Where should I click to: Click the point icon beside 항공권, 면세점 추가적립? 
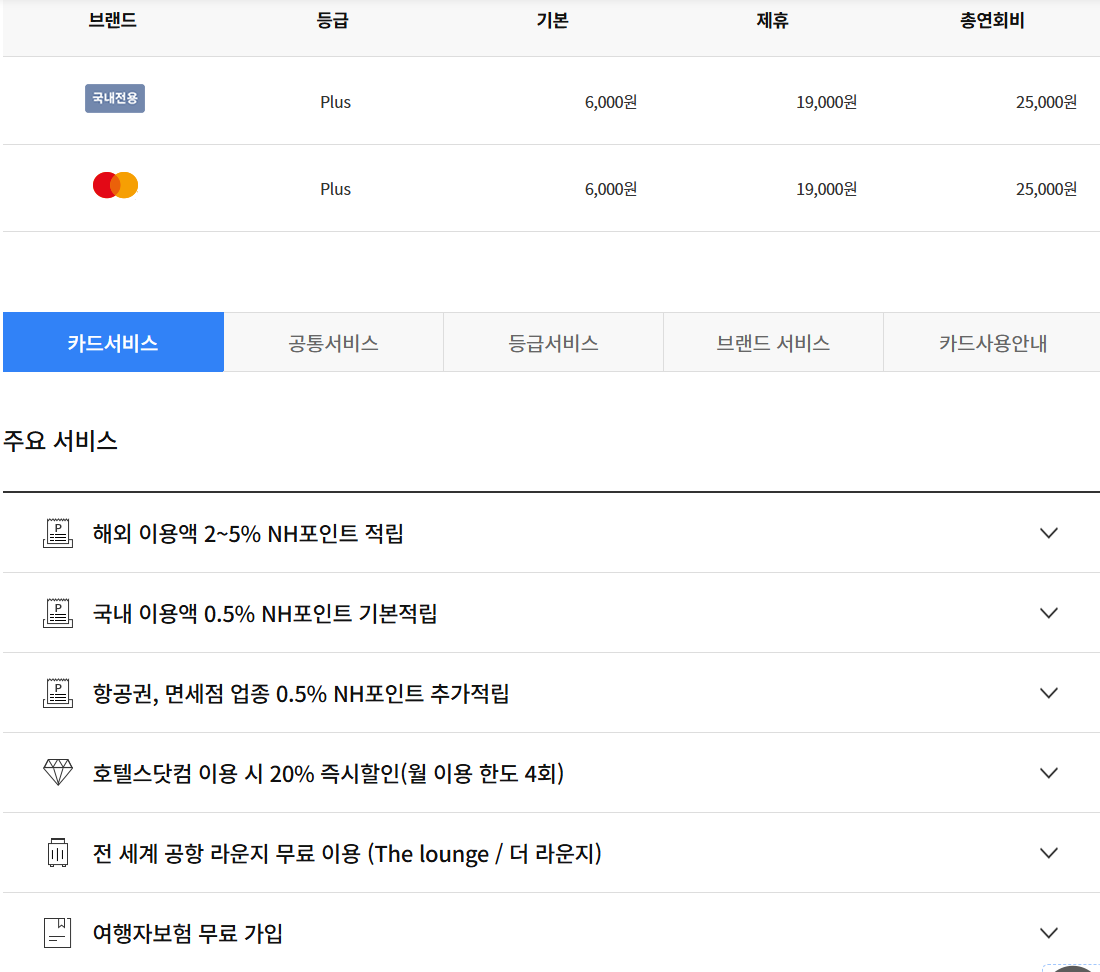58,693
